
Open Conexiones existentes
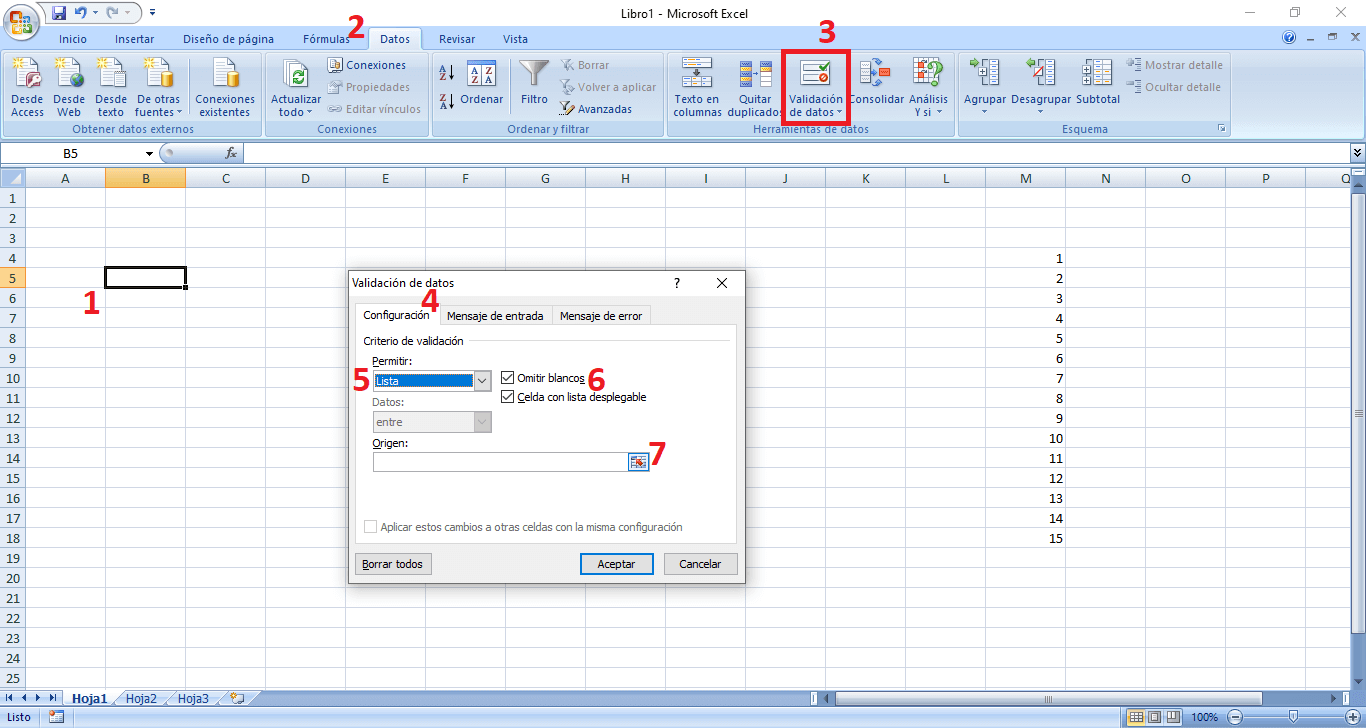[x=225, y=88]
